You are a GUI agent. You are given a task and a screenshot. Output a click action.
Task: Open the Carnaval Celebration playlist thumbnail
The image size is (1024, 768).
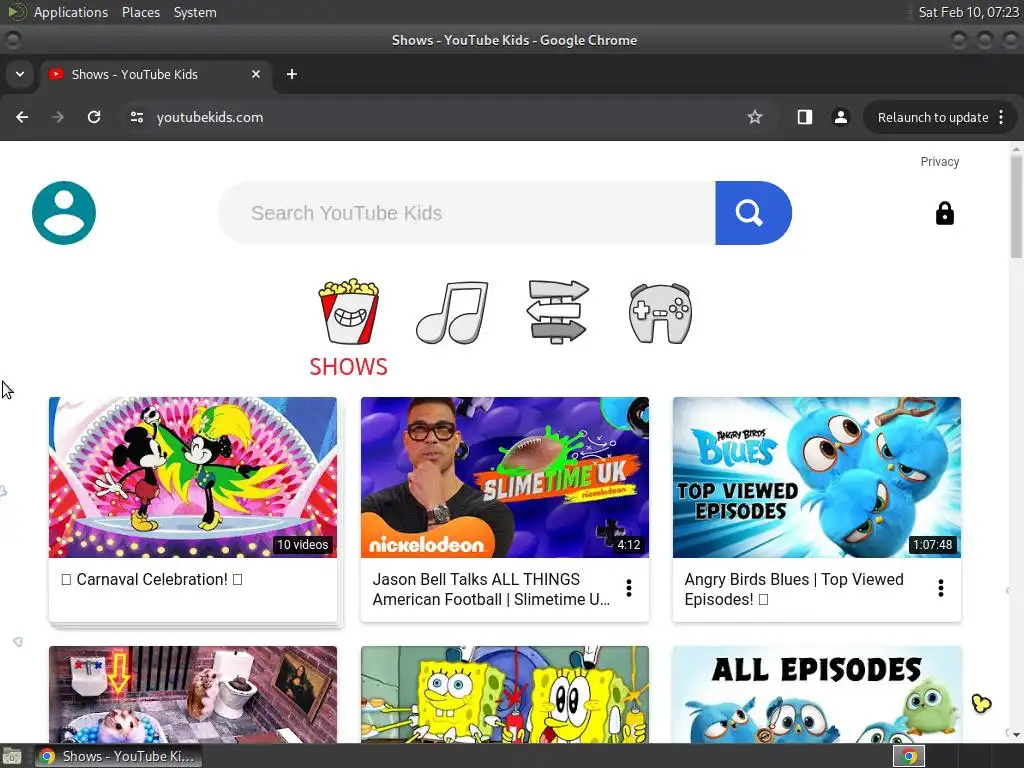(193, 477)
